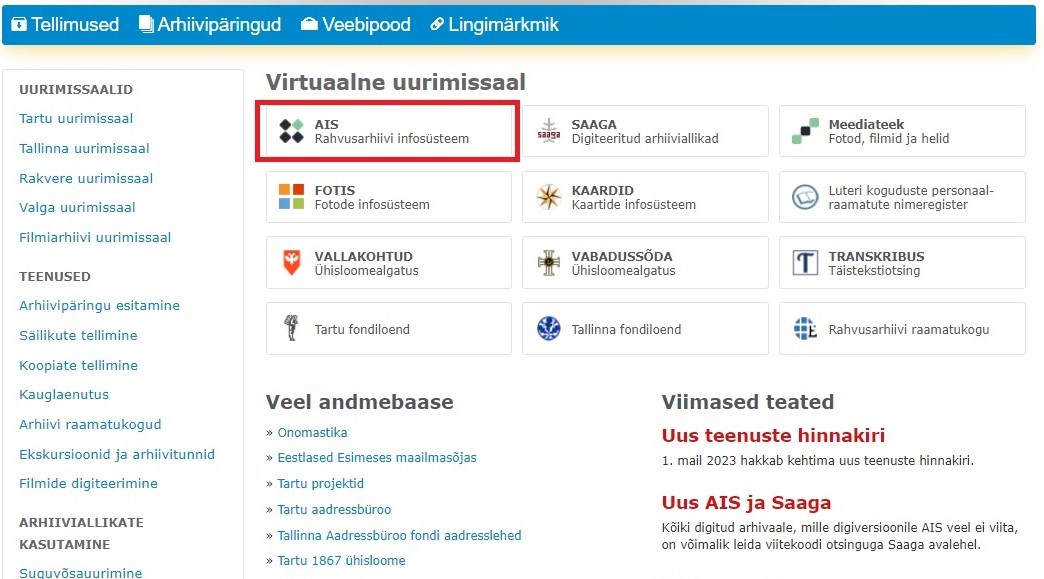Open Veebipood in the top navigation
Screen dimensions: 1044x579
pos(356,25)
